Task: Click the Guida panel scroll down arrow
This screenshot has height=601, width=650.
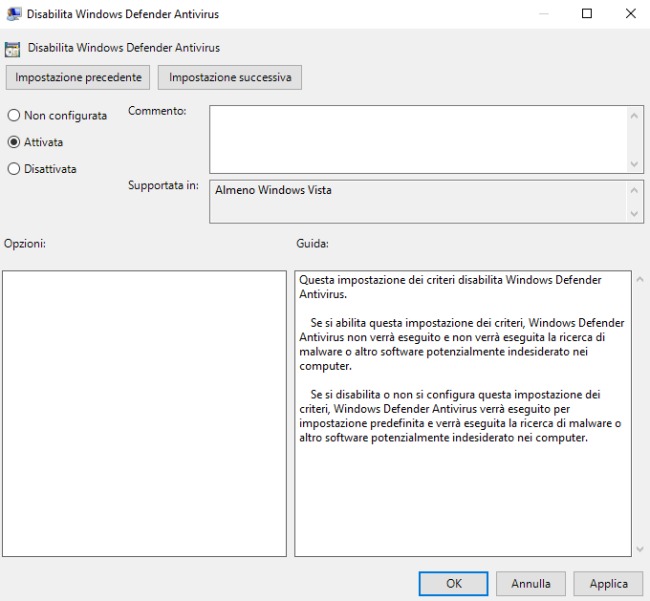Action: [640, 549]
